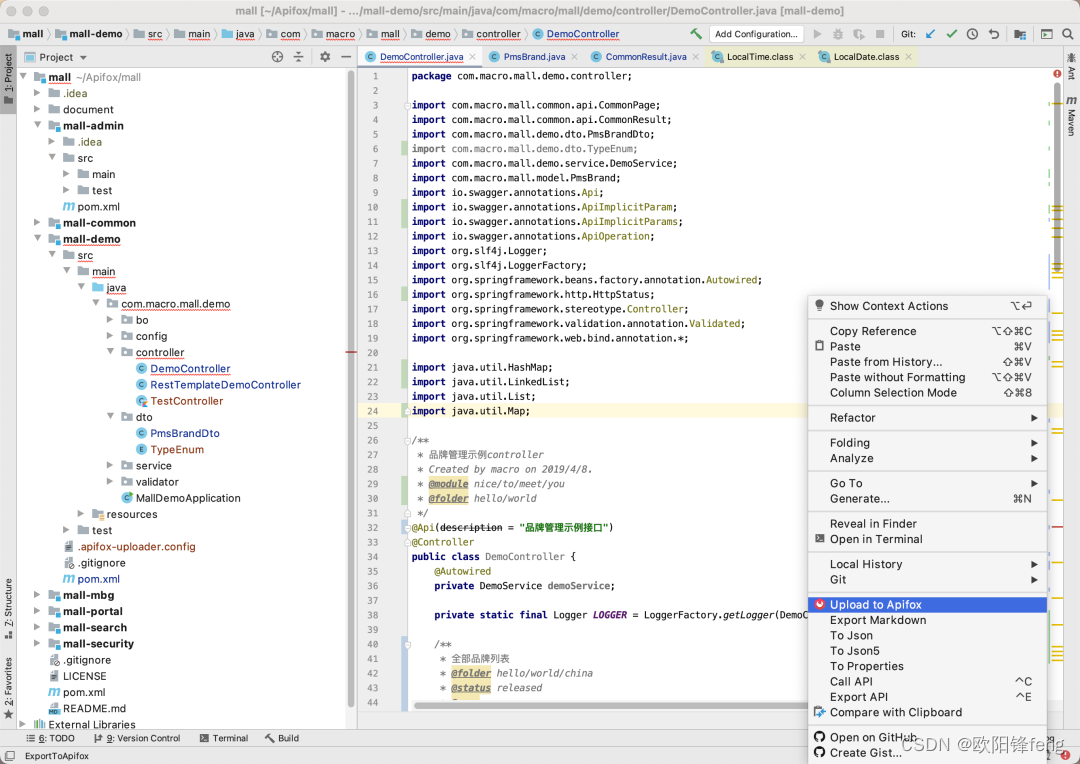The image size is (1080, 764).
Task: Select Upload to Apifox menu item
Action: (927, 604)
